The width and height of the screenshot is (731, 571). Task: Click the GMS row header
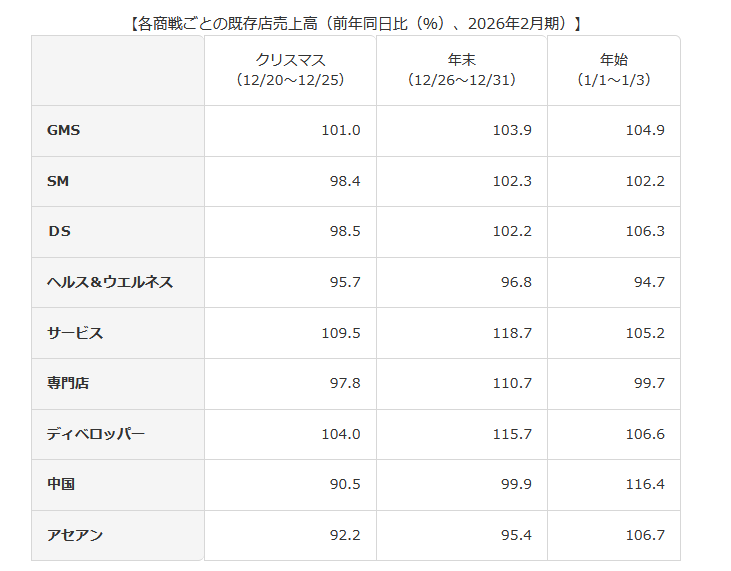(63, 131)
